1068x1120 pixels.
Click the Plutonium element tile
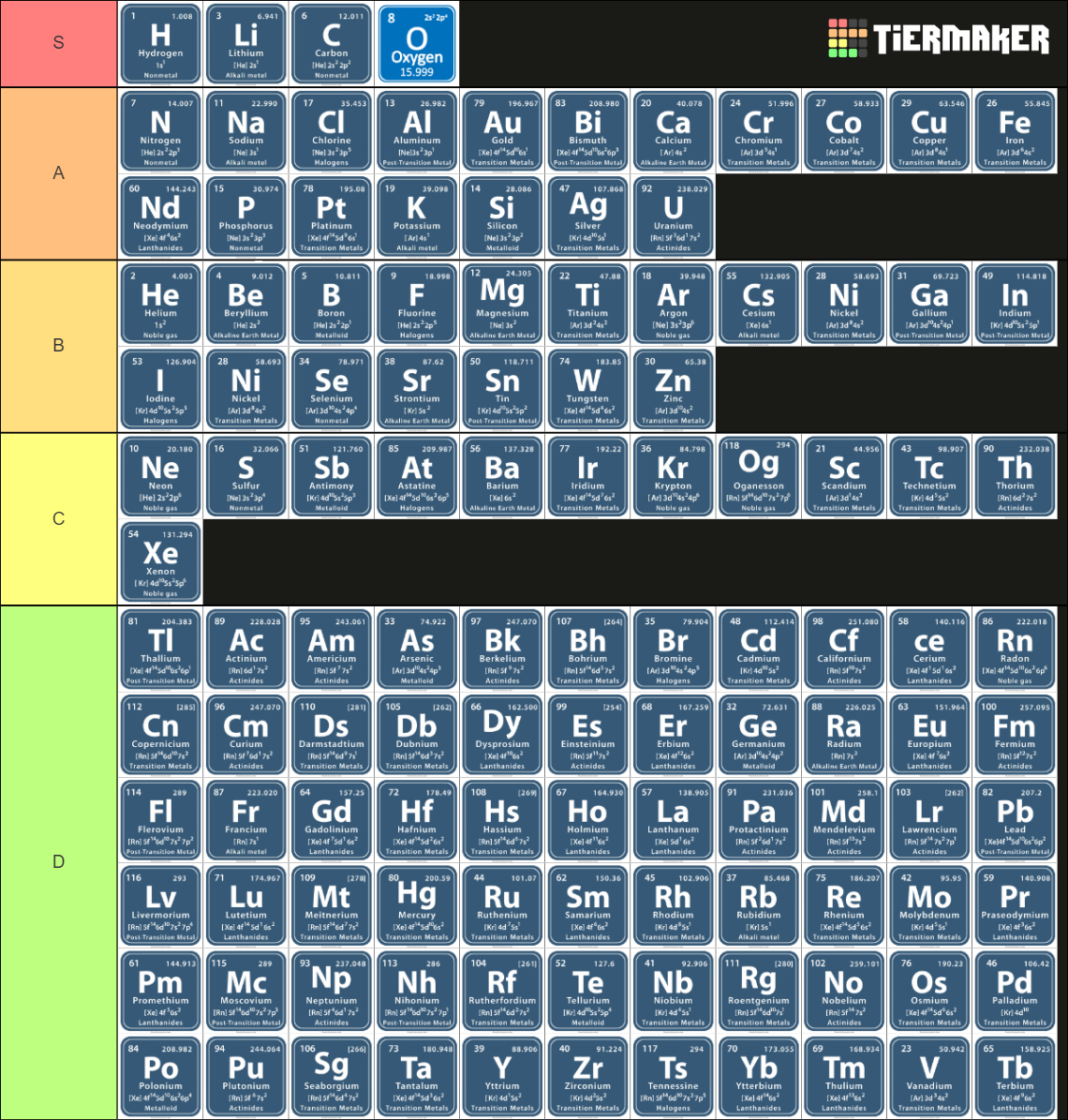pyautogui.click(x=245, y=1075)
